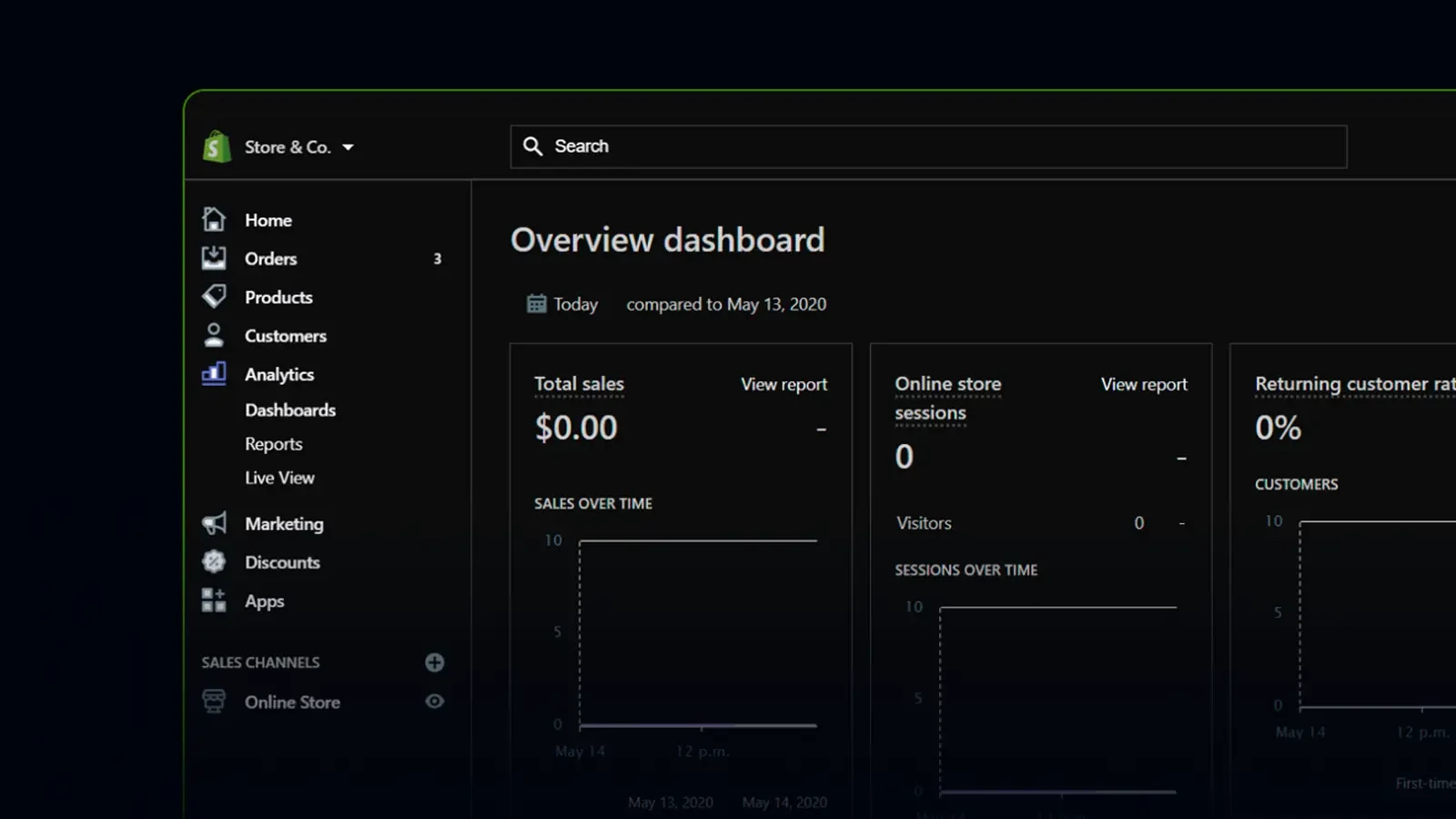Click the Orders inbox icon
The width and height of the screenshot is (1456, 819).
tap(214, 258)
